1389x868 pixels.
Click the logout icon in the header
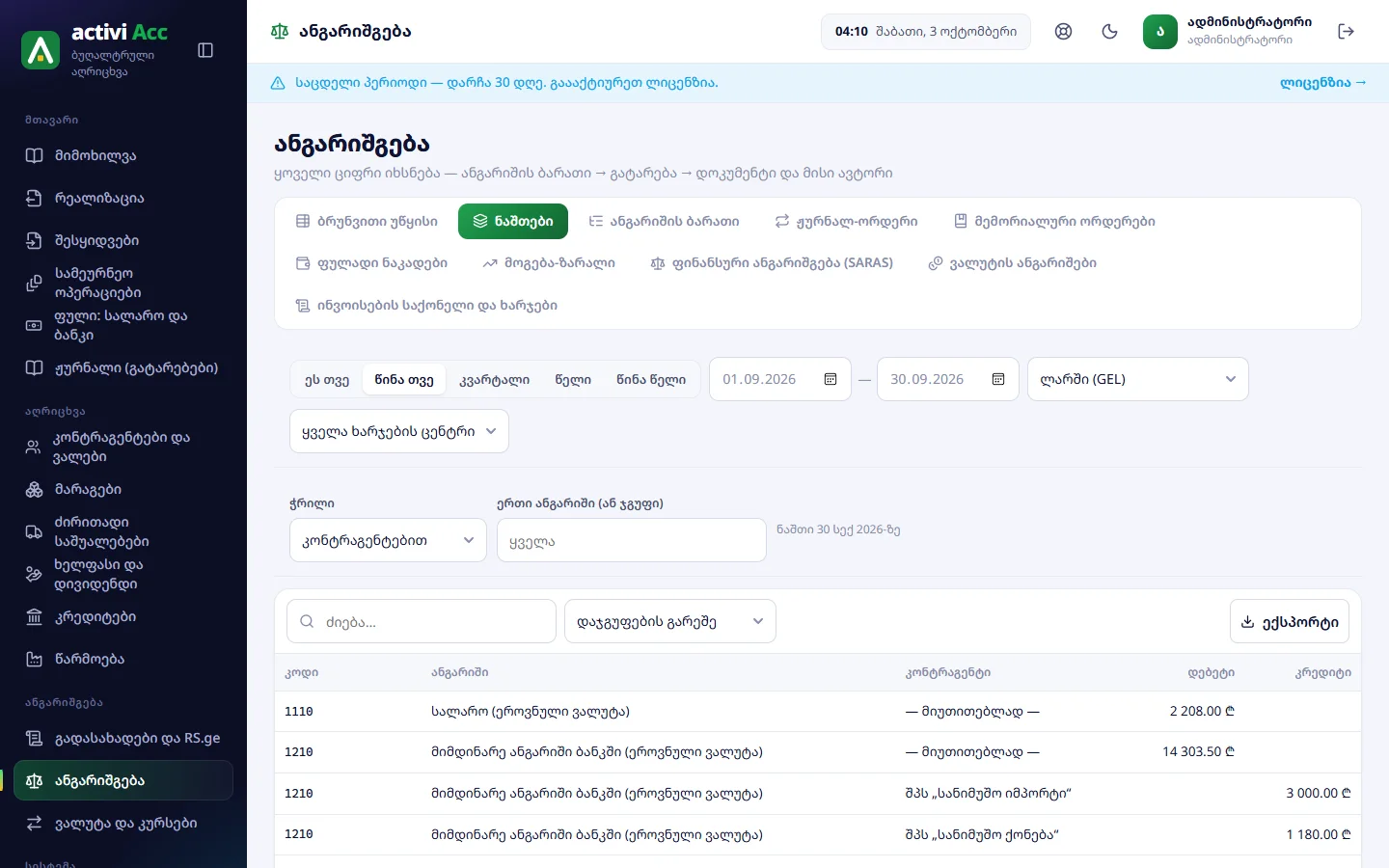pyautogui.click(x=1347, y=32)
